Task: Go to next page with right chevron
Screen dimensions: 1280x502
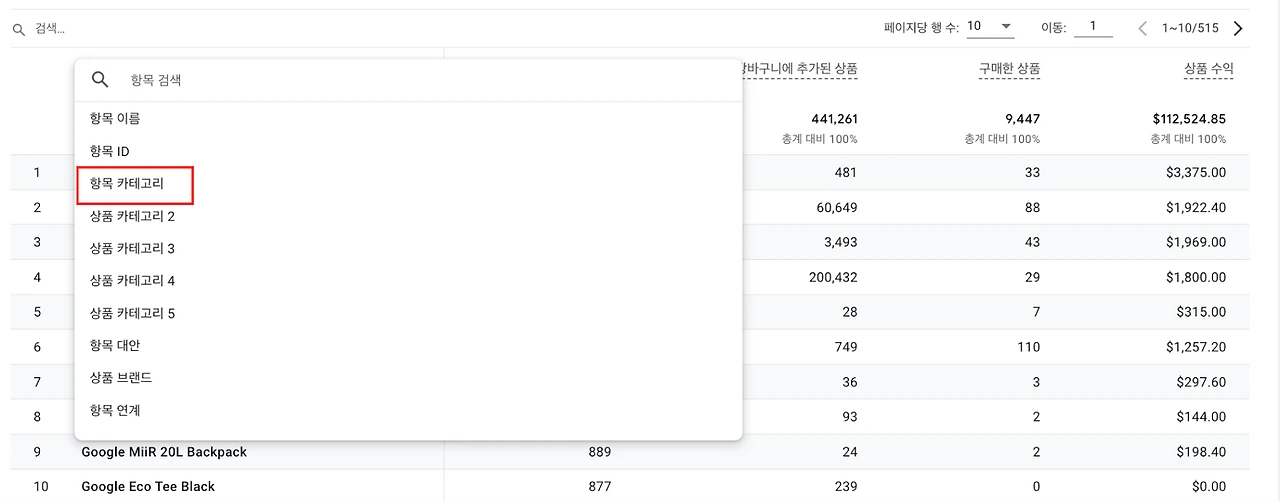Action: 1238,28
